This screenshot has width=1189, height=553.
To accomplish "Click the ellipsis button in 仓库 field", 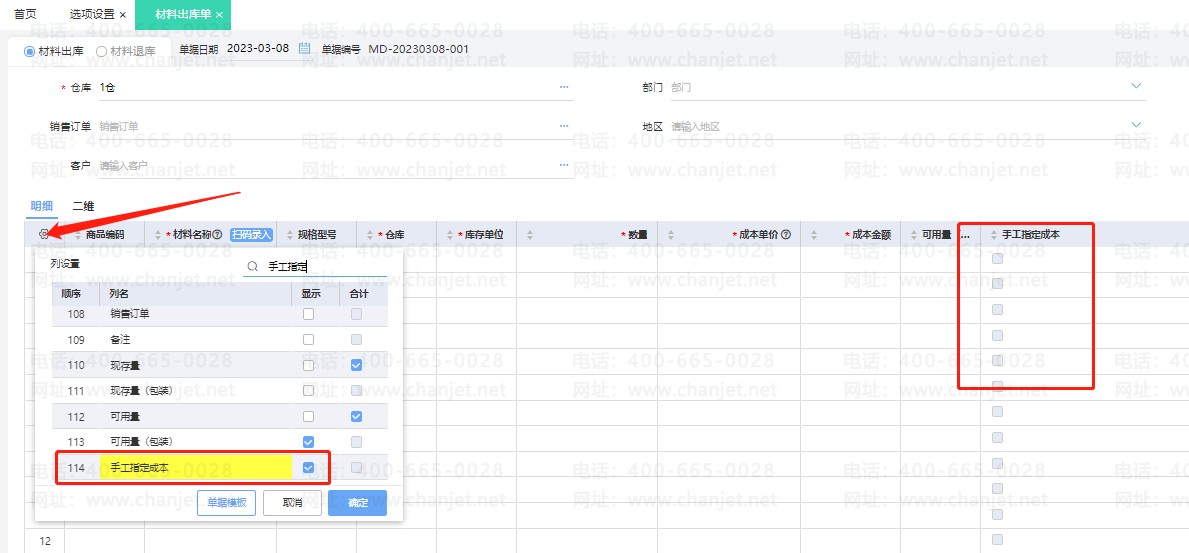I will pyautogui.click(x=564, y=87).
